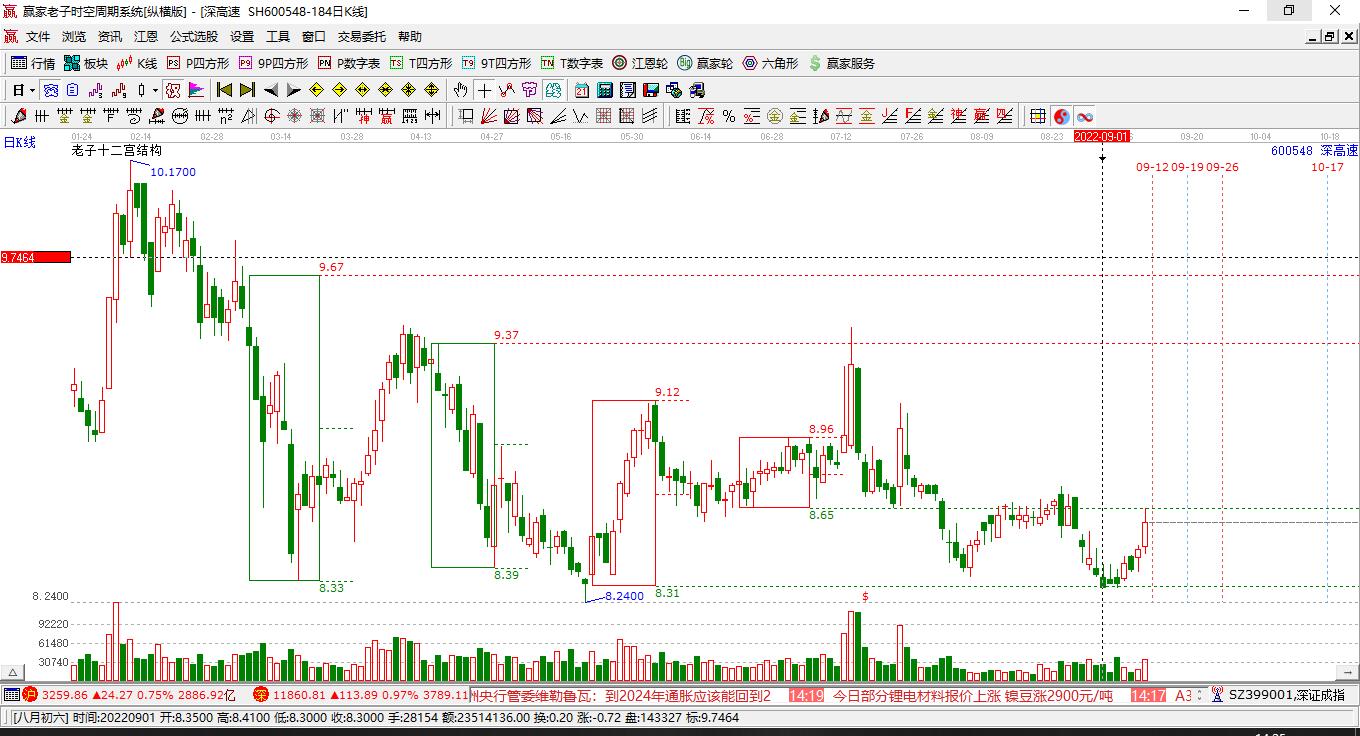1360x736 pixels.
Task: Toggle the crosshair cursor button
Action: tap(484, 90)
